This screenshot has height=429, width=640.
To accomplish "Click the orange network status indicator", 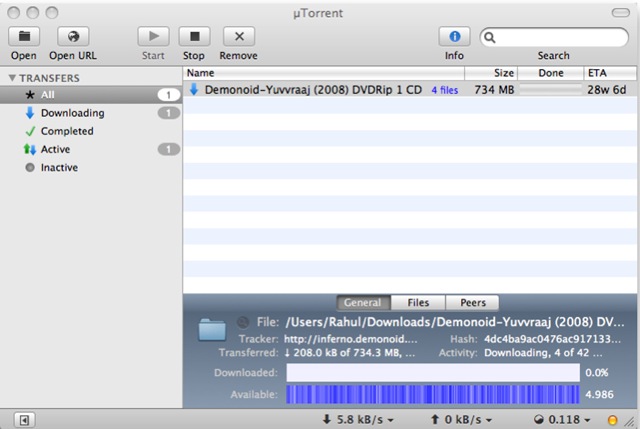I will pos(613,420).
